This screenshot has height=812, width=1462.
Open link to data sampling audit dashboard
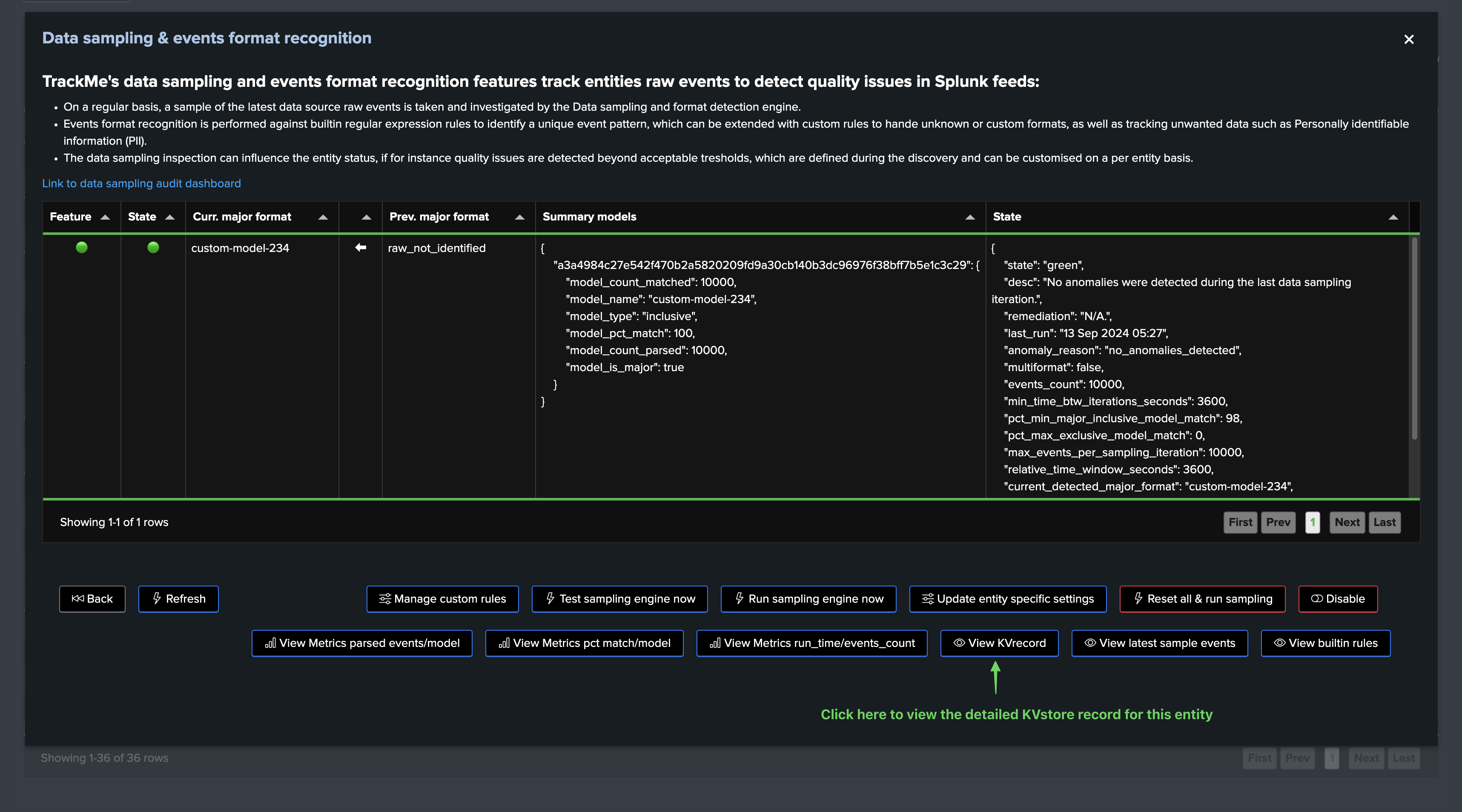141,183
